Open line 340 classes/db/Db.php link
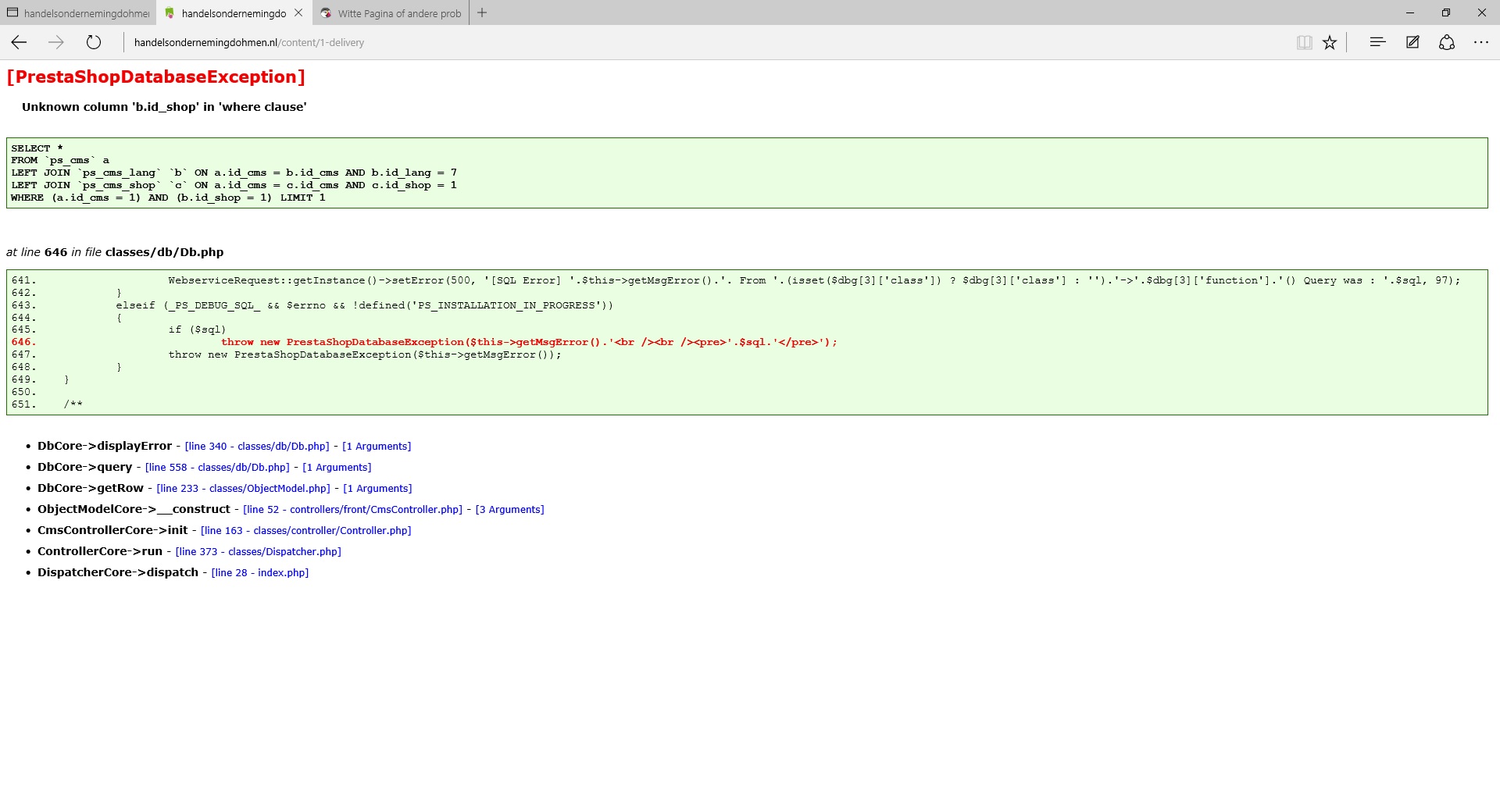 tap(257, 447)
